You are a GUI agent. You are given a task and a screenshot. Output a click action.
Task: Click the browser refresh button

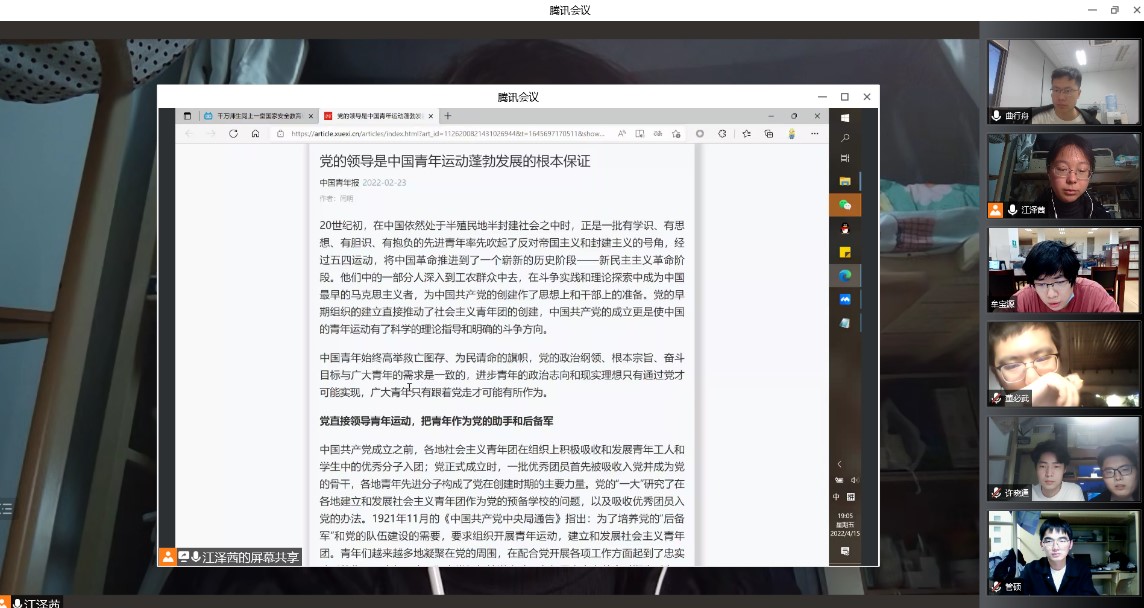pyautogui.click(x=233, y=133)
